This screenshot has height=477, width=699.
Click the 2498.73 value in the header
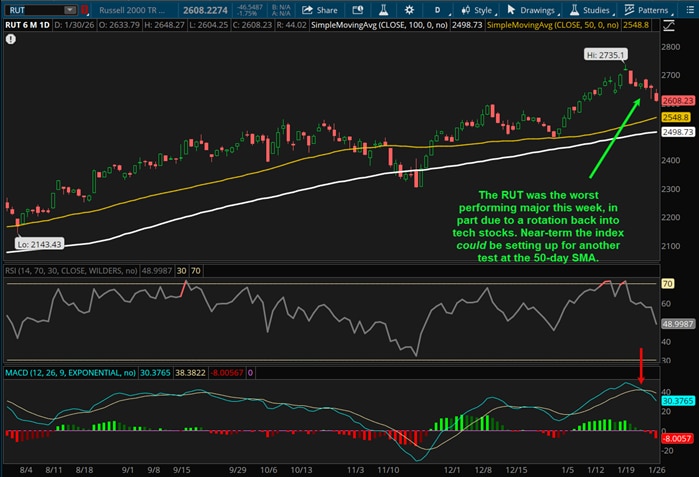pyautogui.click(x=467, y=25)
